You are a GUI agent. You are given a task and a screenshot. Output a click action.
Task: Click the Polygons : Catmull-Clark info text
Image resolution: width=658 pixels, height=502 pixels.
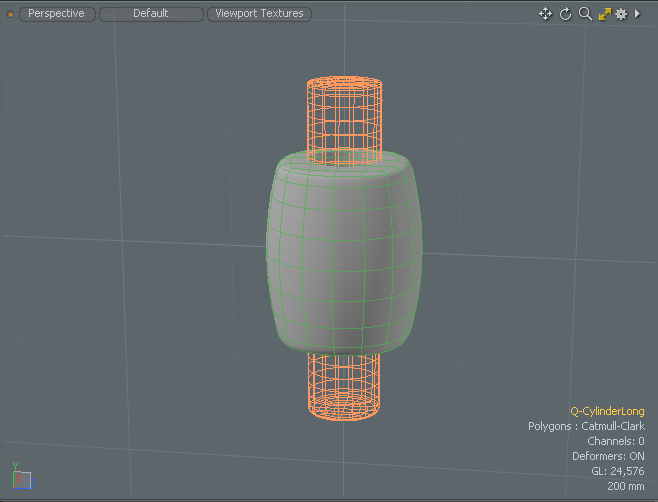click(586, 426)
